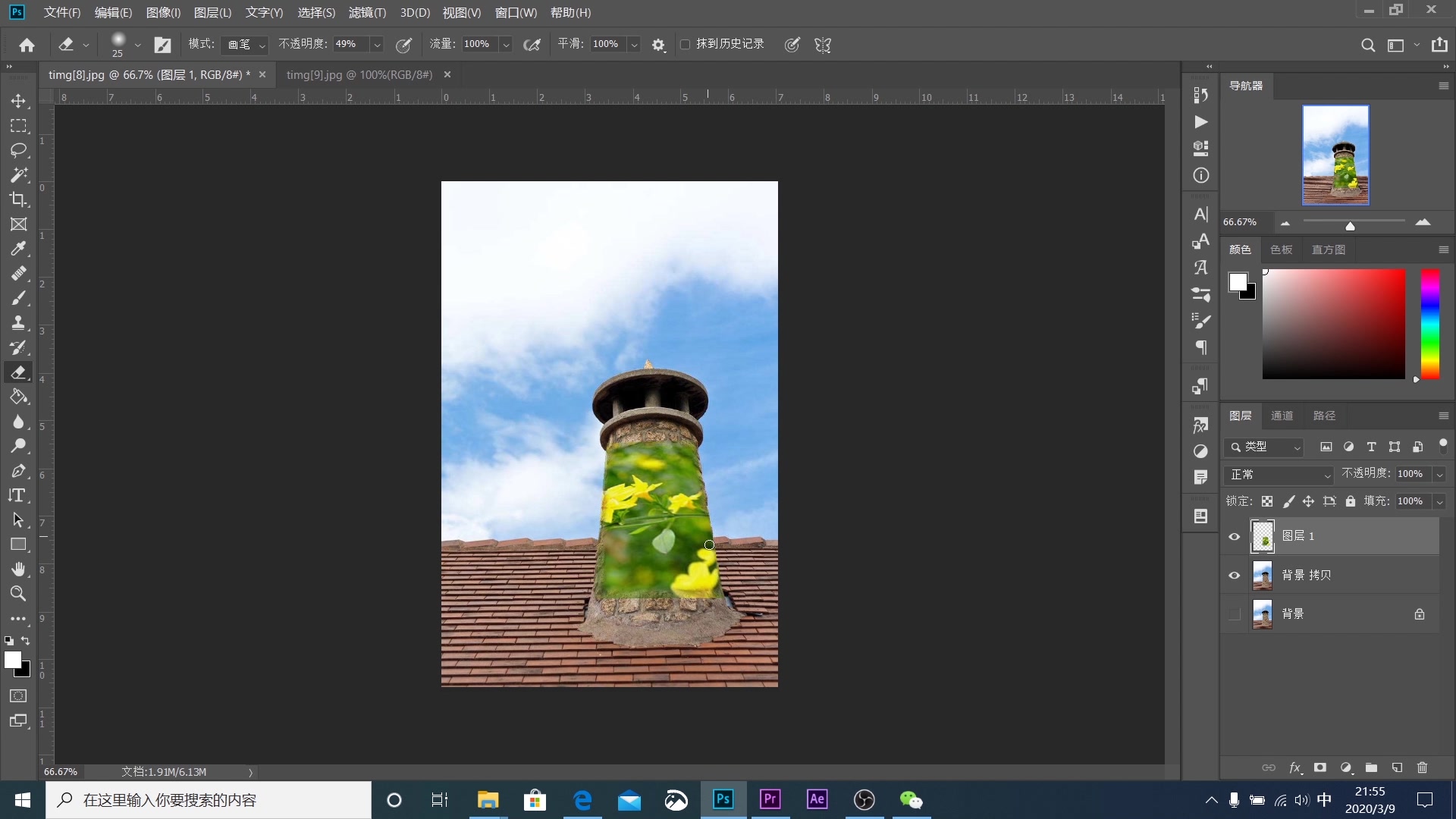Image resolution: width=1456 pixels, height=819 pixels.
Task: Enable the 抹到历史记录 checkbox
Action: point(685,45)
